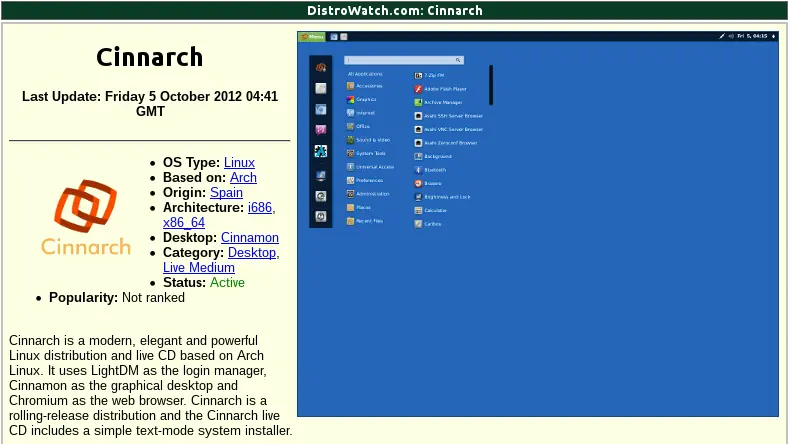The image size is (788, 444).
Task: Open the Background settings icon
Action: click(418, 156)
